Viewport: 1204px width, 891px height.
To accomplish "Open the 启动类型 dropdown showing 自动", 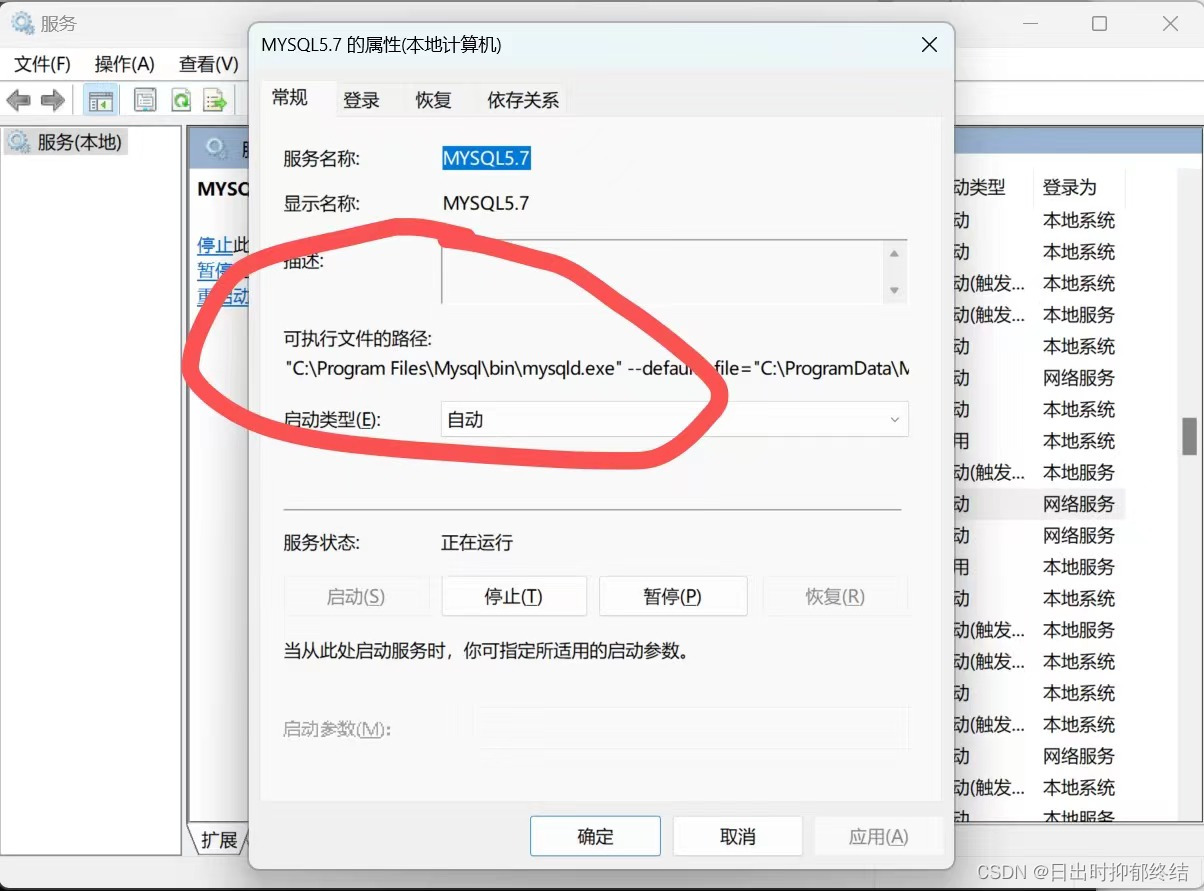I will (675, 420).
